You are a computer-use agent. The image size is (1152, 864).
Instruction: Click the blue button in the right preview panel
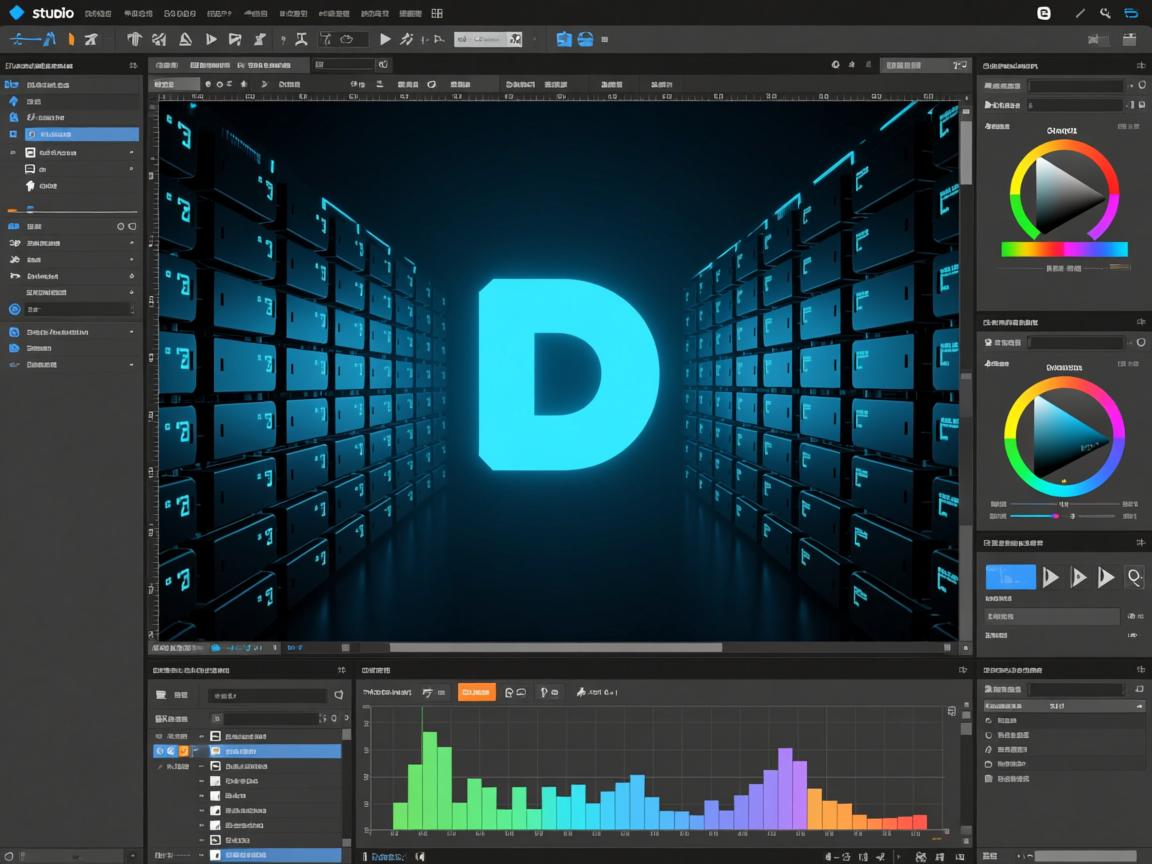[x=1010, y=576]
